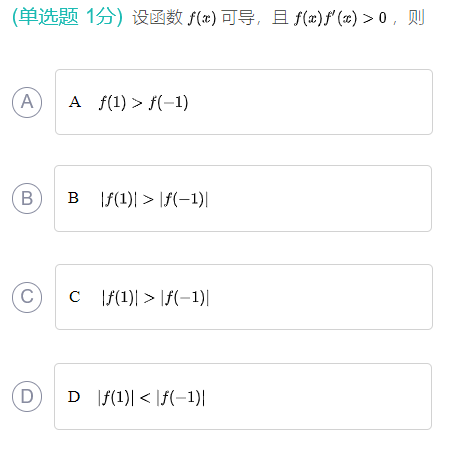Click the bold letter B inside second answer box
Viewport: 473px width, 453px height.
click(73, 198)
